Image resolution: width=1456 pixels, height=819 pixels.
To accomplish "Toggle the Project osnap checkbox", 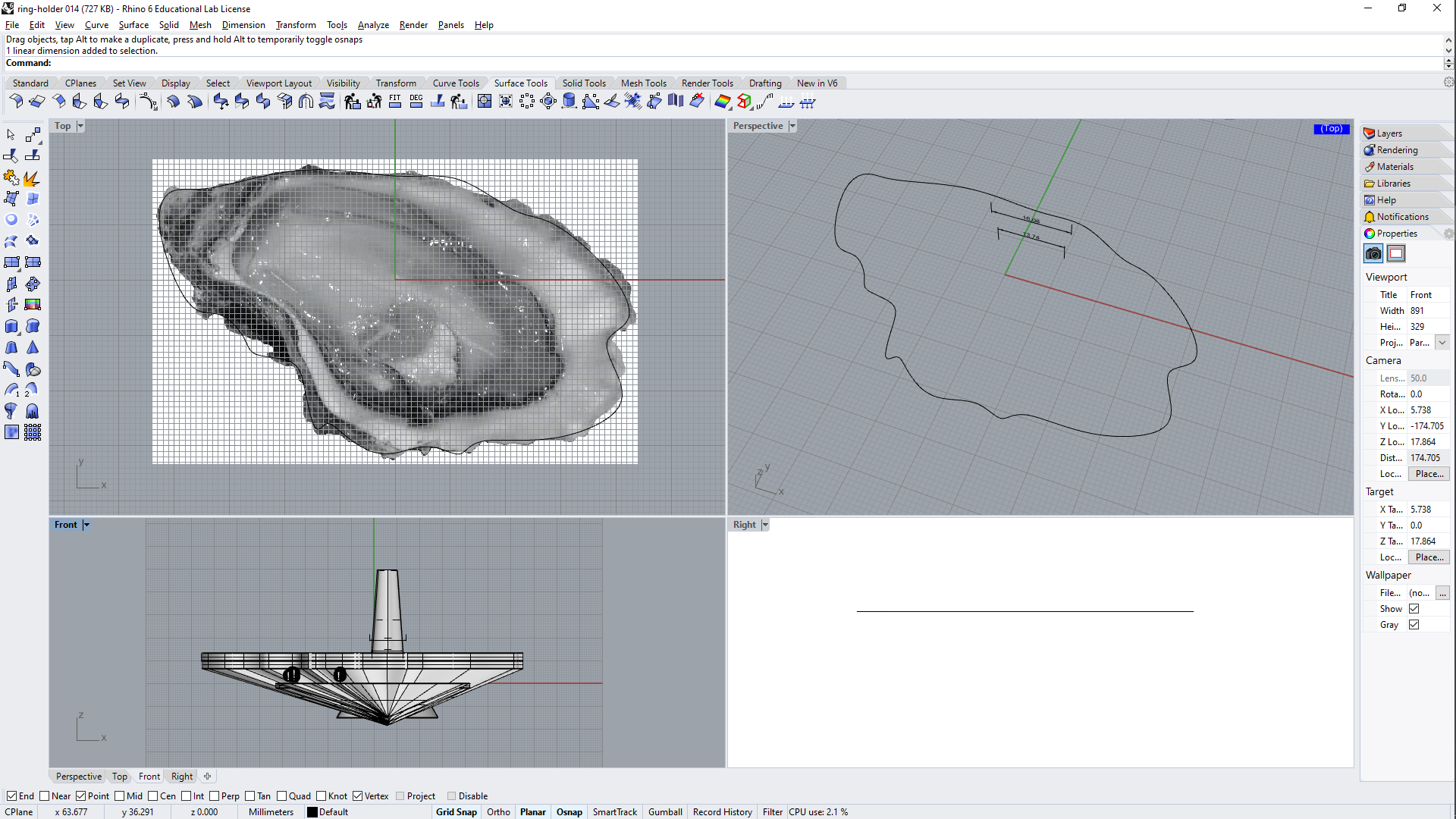I will (x=400, y=796).
